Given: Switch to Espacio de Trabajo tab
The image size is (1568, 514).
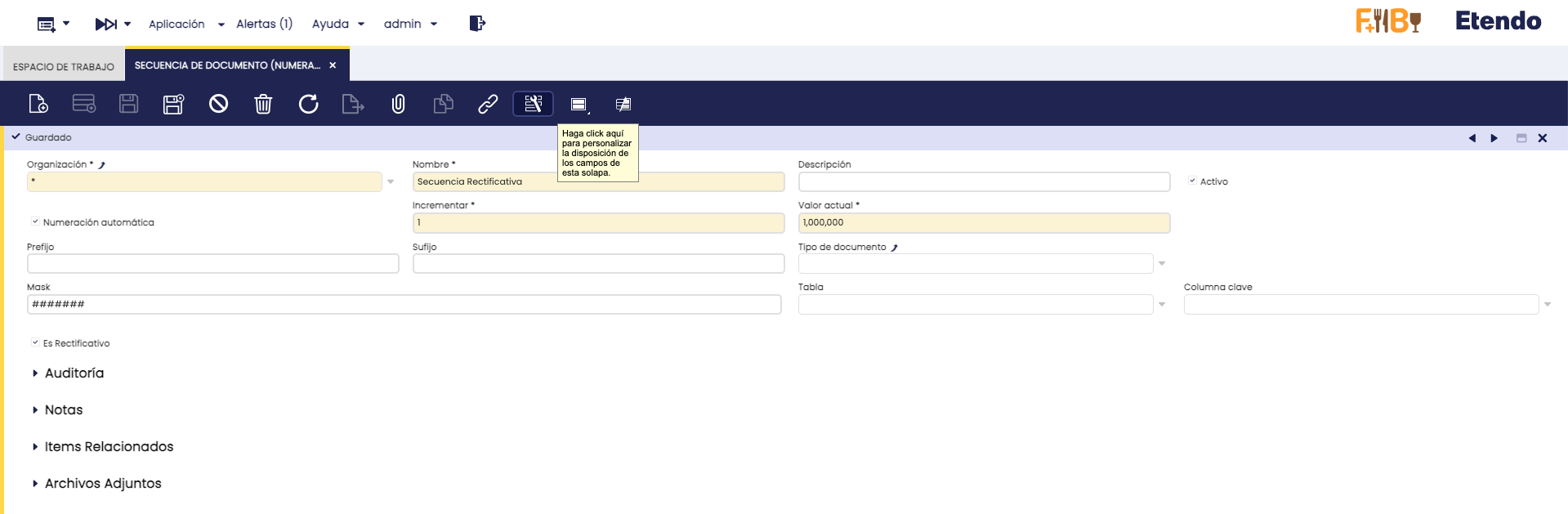Looking at the screenshot, I should 64,67.
